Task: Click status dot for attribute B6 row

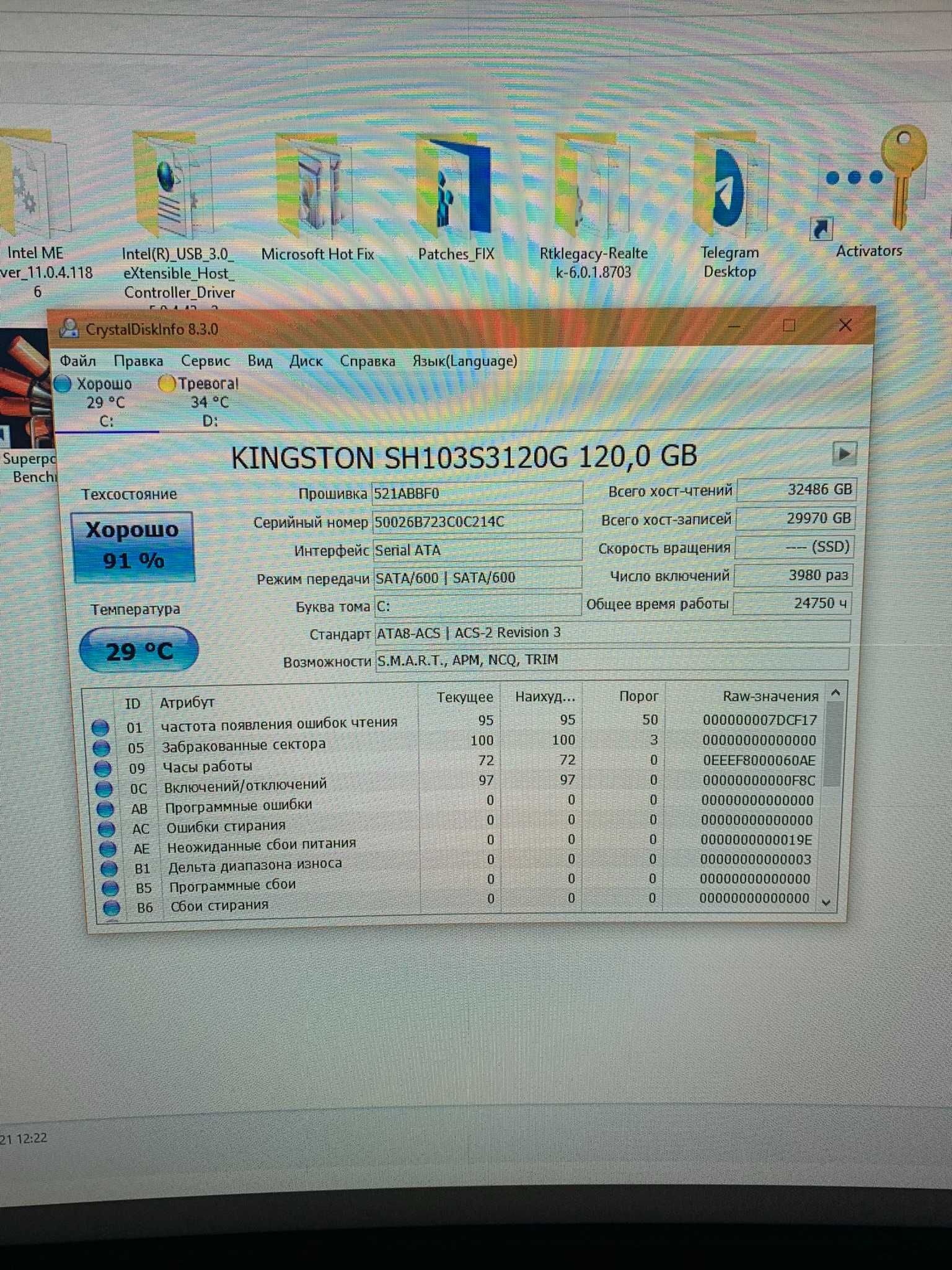Action: coord(112,908)
